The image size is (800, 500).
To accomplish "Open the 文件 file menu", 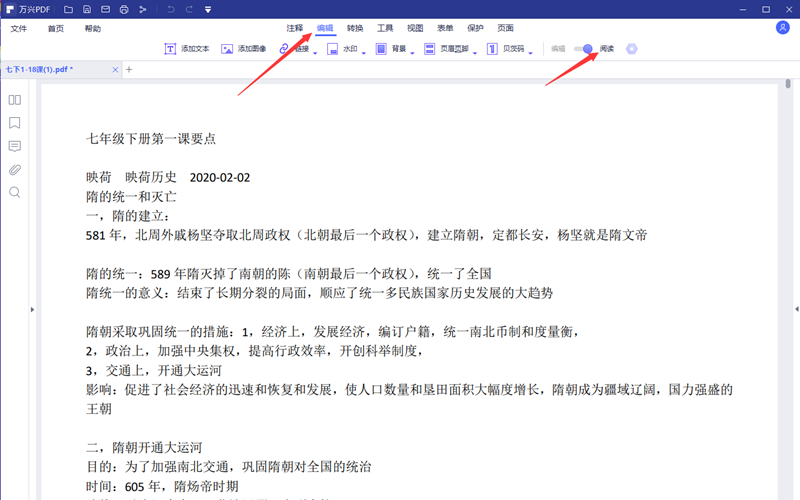I will [x=19, y=29].
